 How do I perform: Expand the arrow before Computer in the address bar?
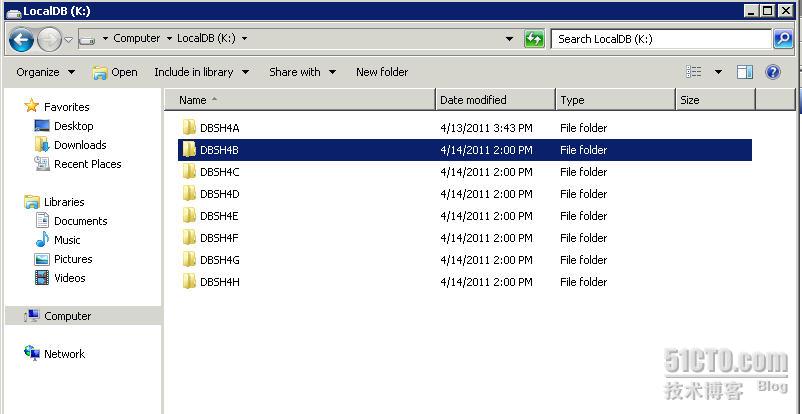click(x=105, y=39)
